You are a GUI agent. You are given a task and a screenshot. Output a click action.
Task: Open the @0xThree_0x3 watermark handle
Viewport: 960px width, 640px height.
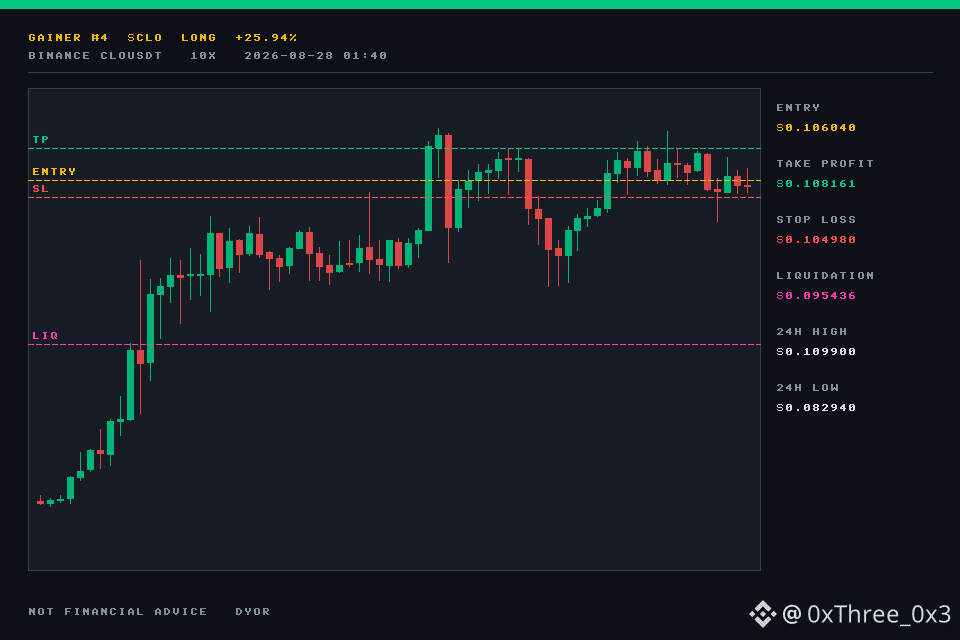(x=866, y=614)
